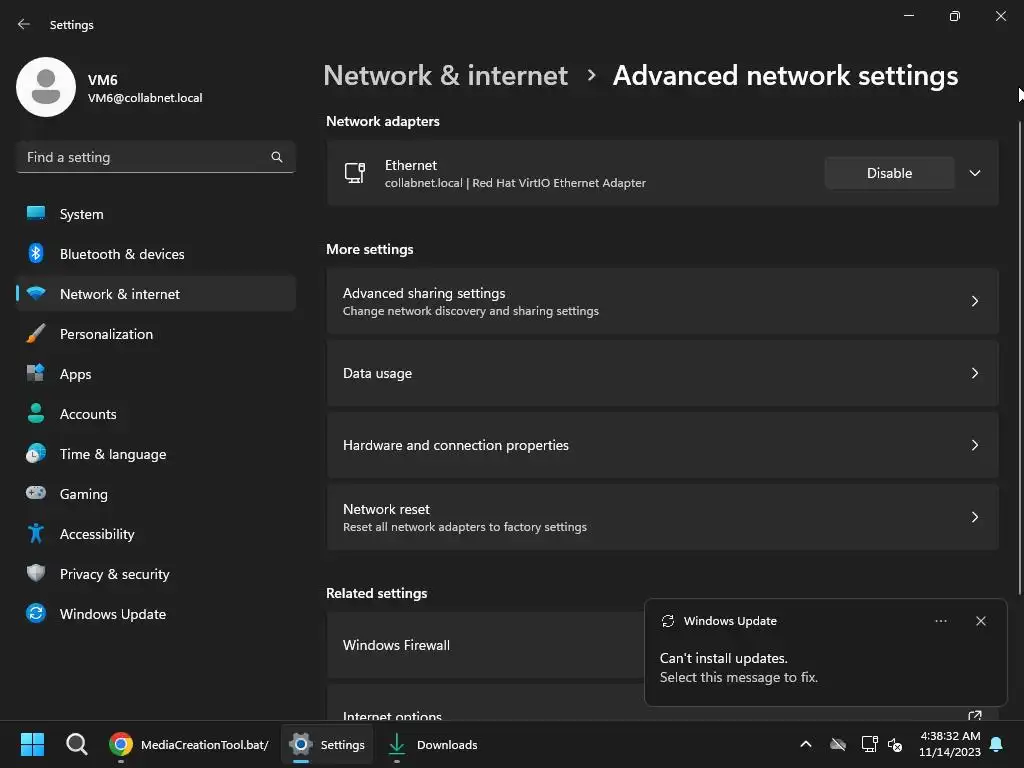Disable the Ethernet adapter

(889, 173)
